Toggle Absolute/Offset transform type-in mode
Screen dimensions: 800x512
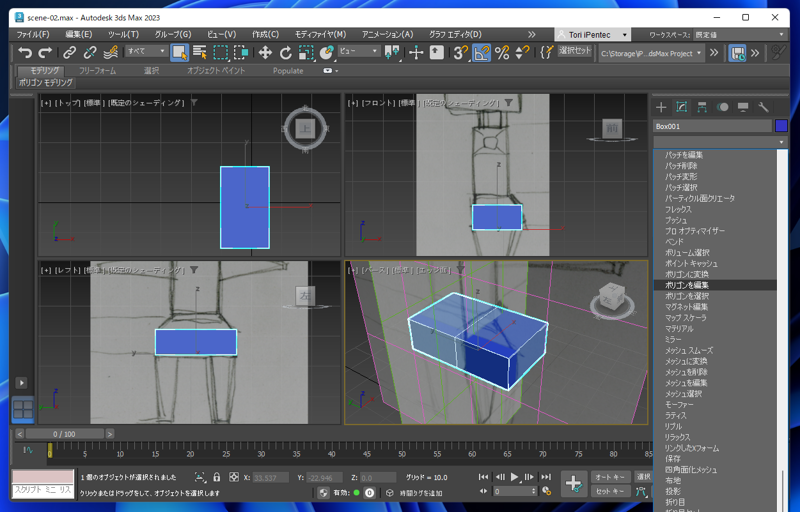pos(234,477)
